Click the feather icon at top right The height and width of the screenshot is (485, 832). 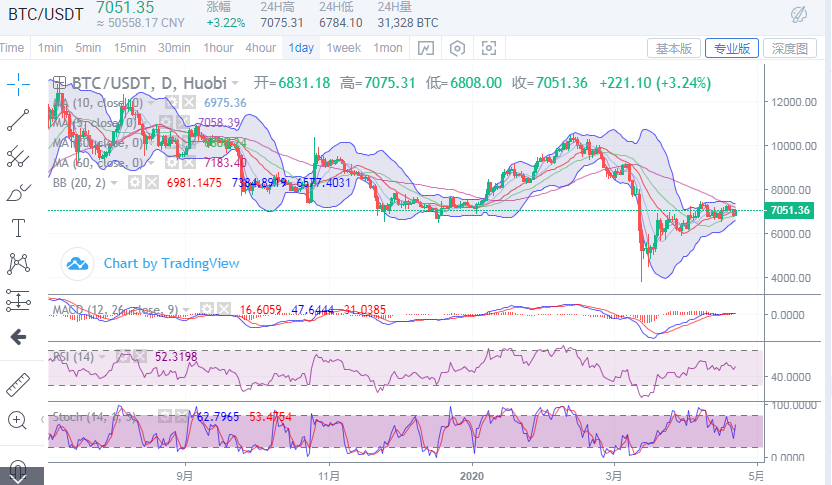pyautogui.click(x=799, y=14)
